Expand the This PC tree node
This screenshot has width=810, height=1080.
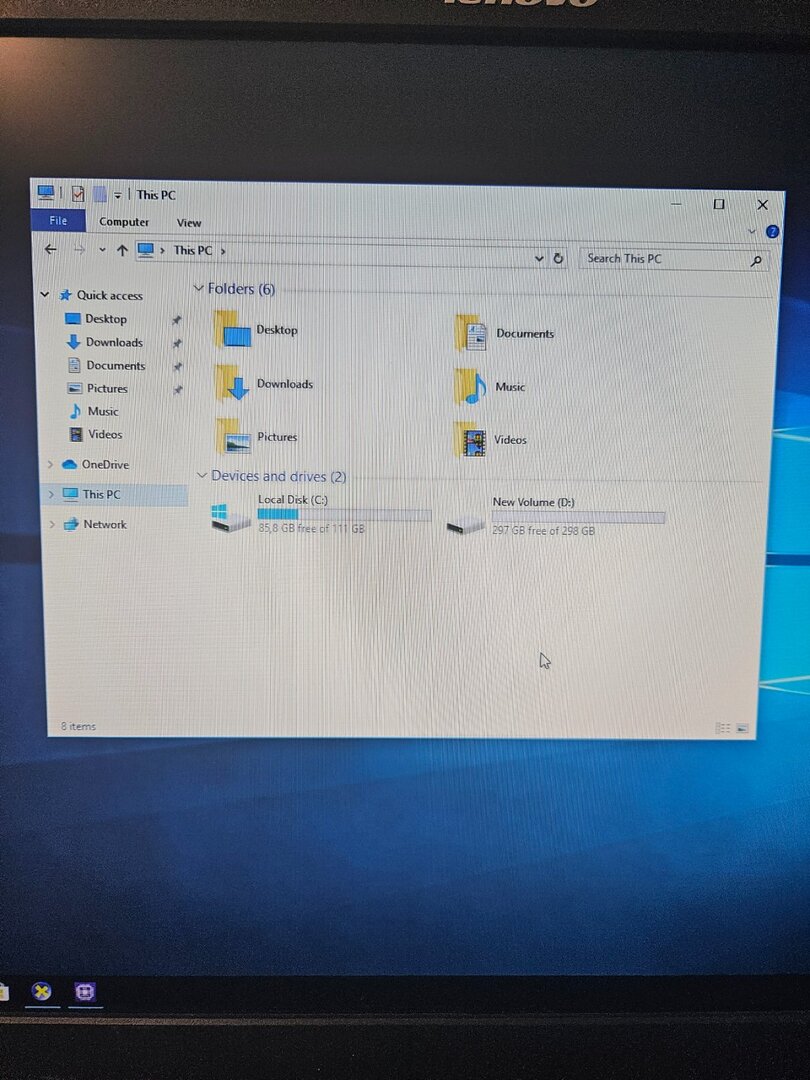pos(51,494)
